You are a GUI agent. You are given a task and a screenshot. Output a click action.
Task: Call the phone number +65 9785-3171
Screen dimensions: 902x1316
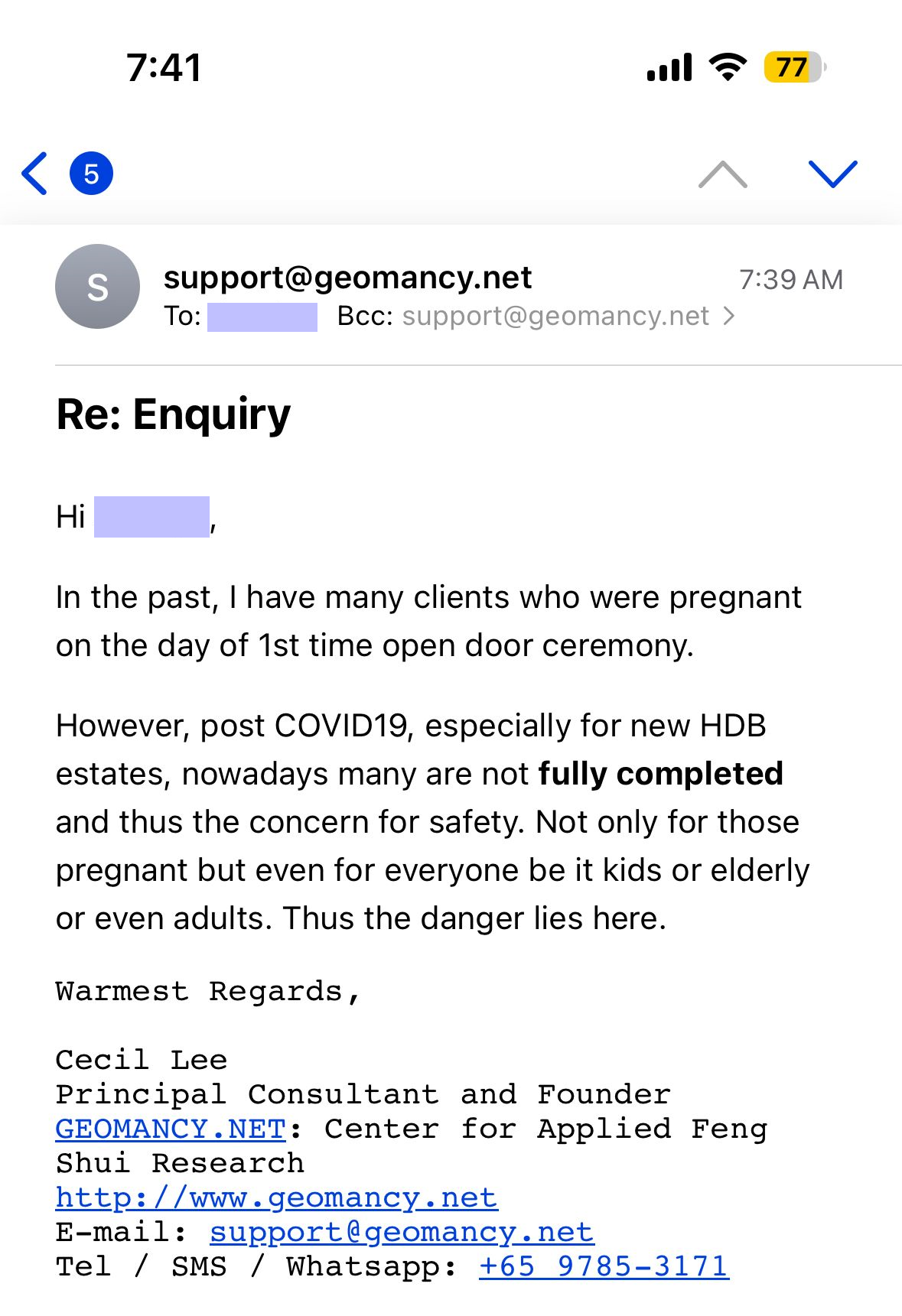tap(604, 1266)
